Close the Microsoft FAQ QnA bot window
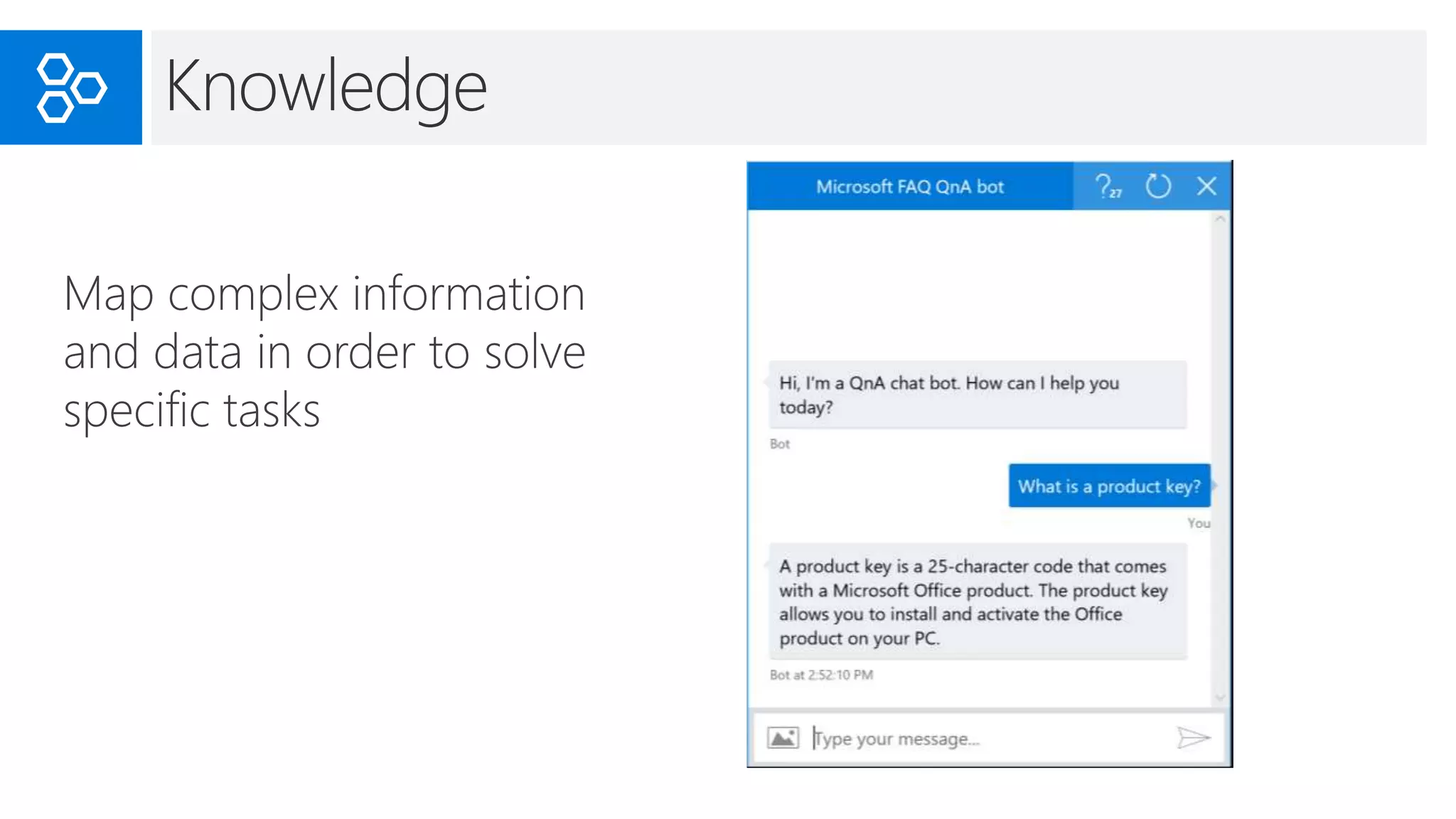Screen dimensions: 1456x819 pyautogui.click(x=1206, y=187)
